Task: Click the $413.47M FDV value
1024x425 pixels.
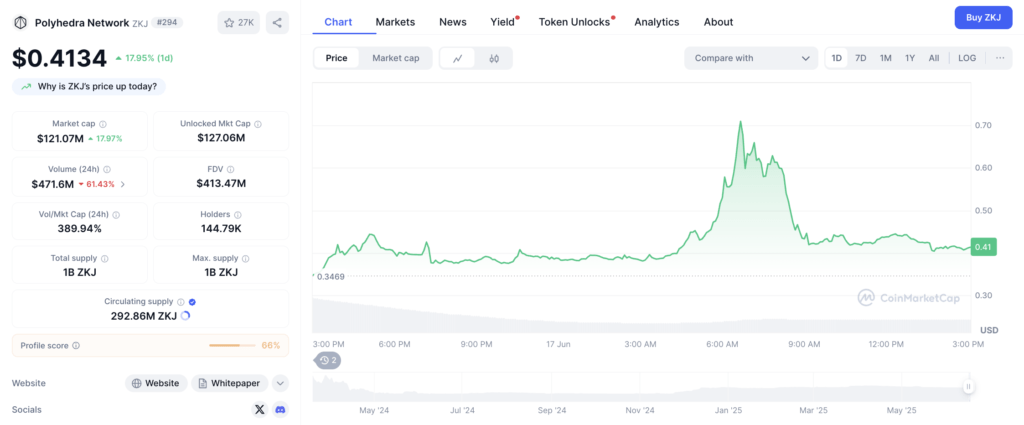Action: [x=221, y=183]
